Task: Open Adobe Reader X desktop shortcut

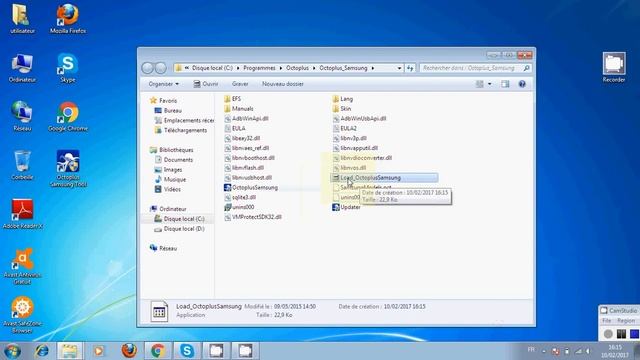Action: coord(22,214)
